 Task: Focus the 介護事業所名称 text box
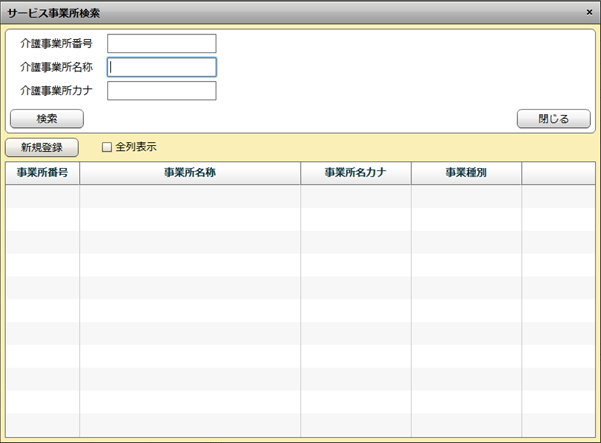pyautogui.click(x=161, y=67)
